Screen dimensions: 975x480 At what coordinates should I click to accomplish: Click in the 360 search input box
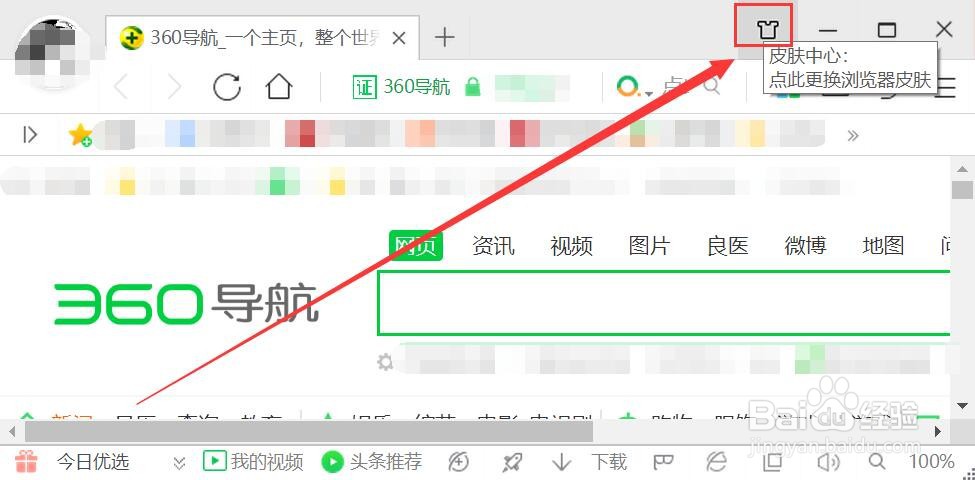coord(663,303)
